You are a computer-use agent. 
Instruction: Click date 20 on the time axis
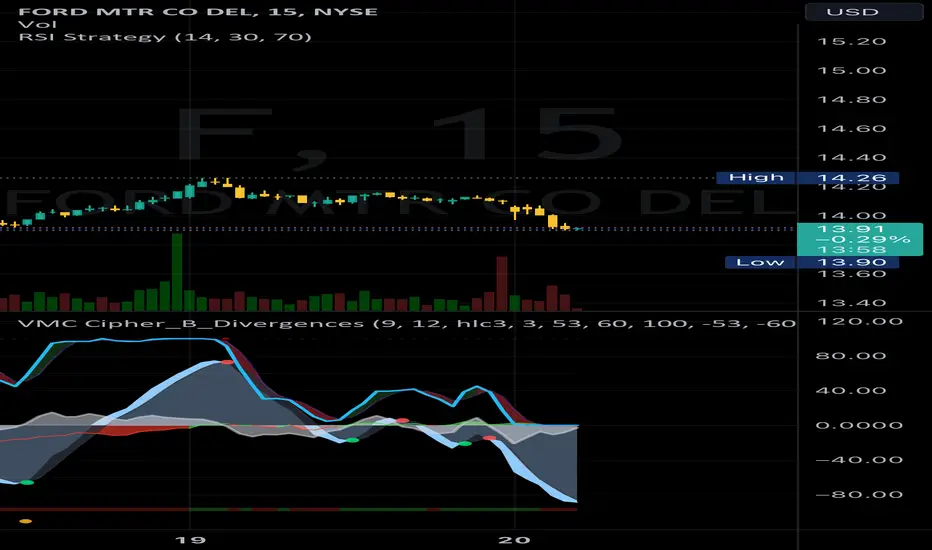click(514, 540)
